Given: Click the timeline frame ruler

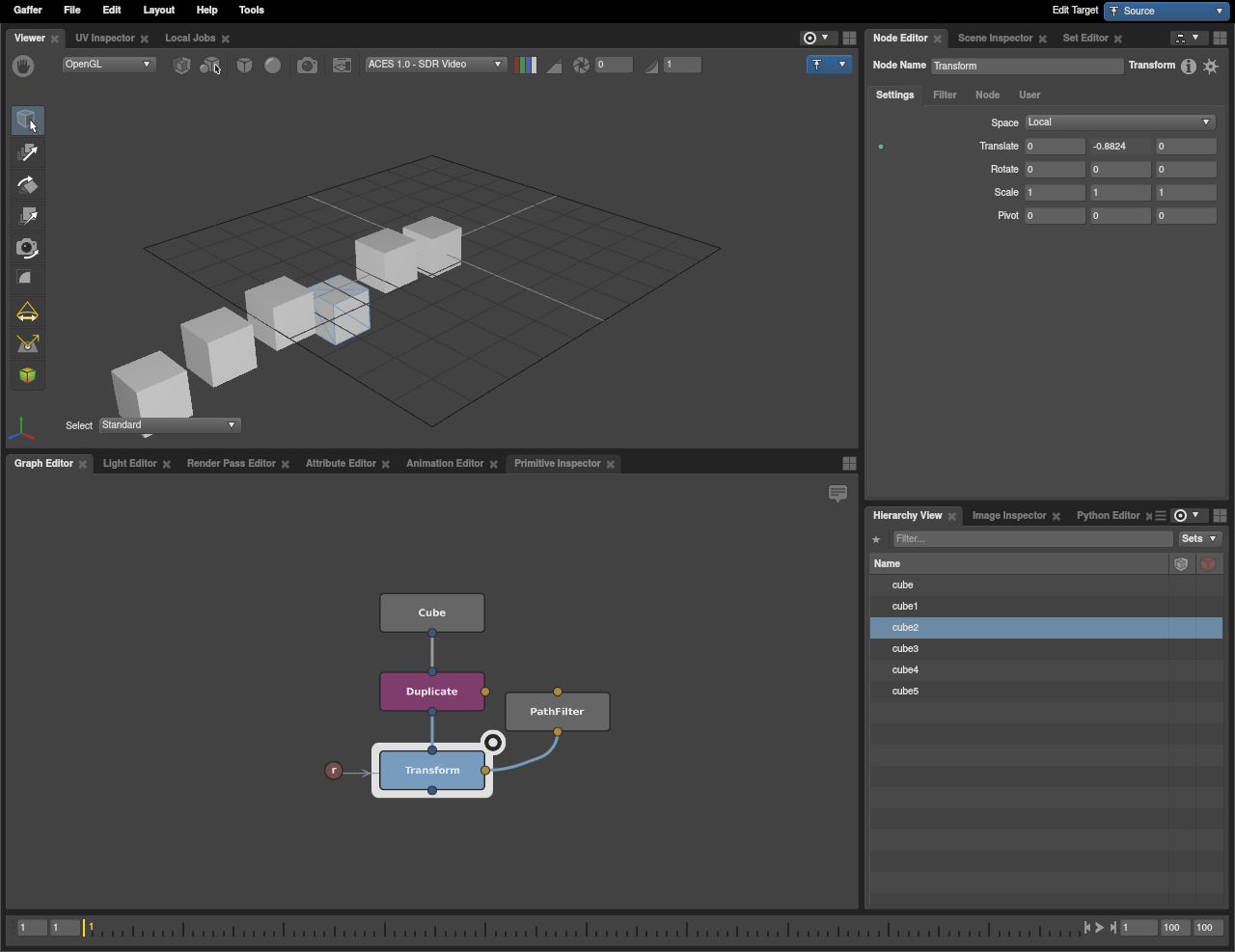Looking at the screenshot, I should pyautogui.click(x=579, y=928).
